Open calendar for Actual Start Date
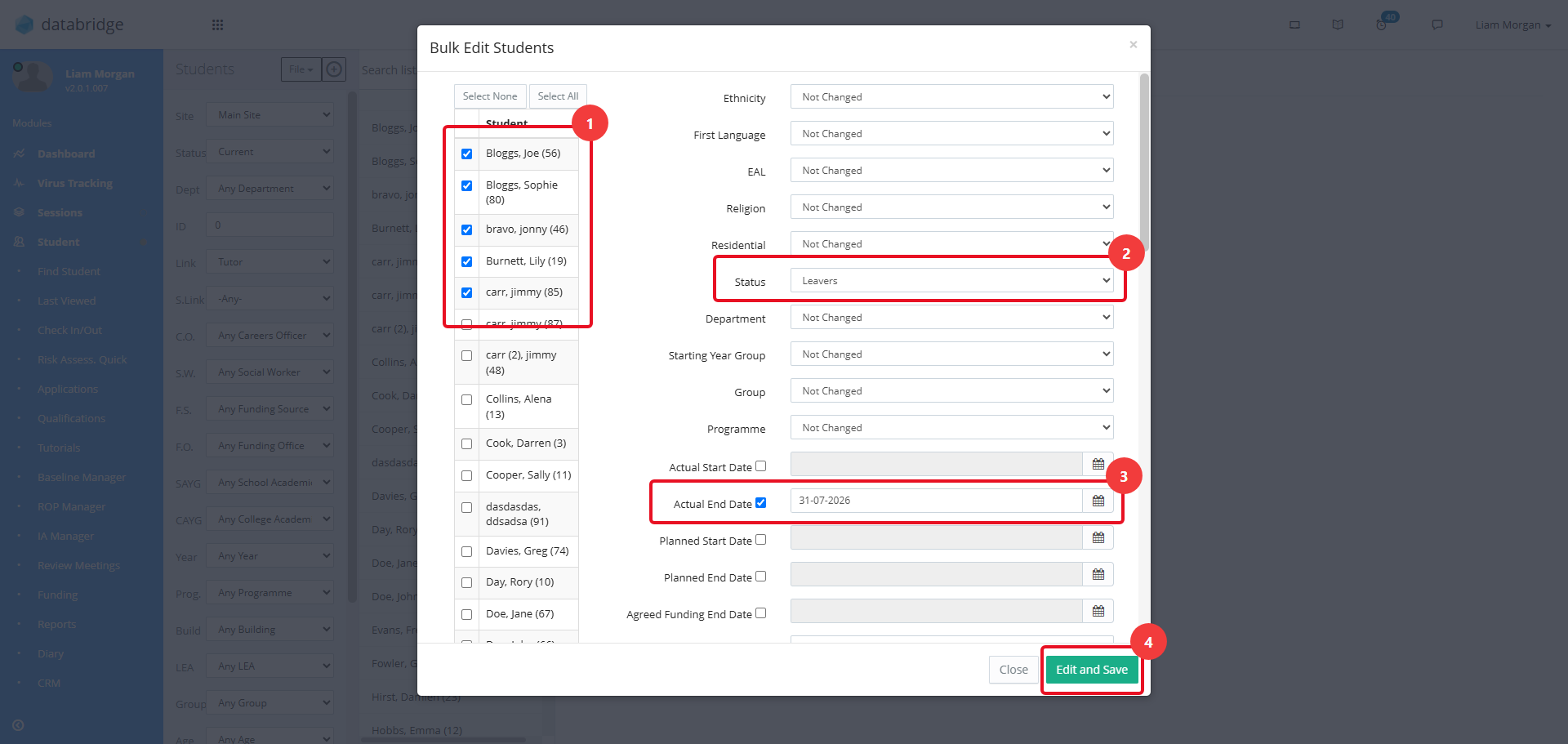Screen dimensions: 1568x744 1098,464
